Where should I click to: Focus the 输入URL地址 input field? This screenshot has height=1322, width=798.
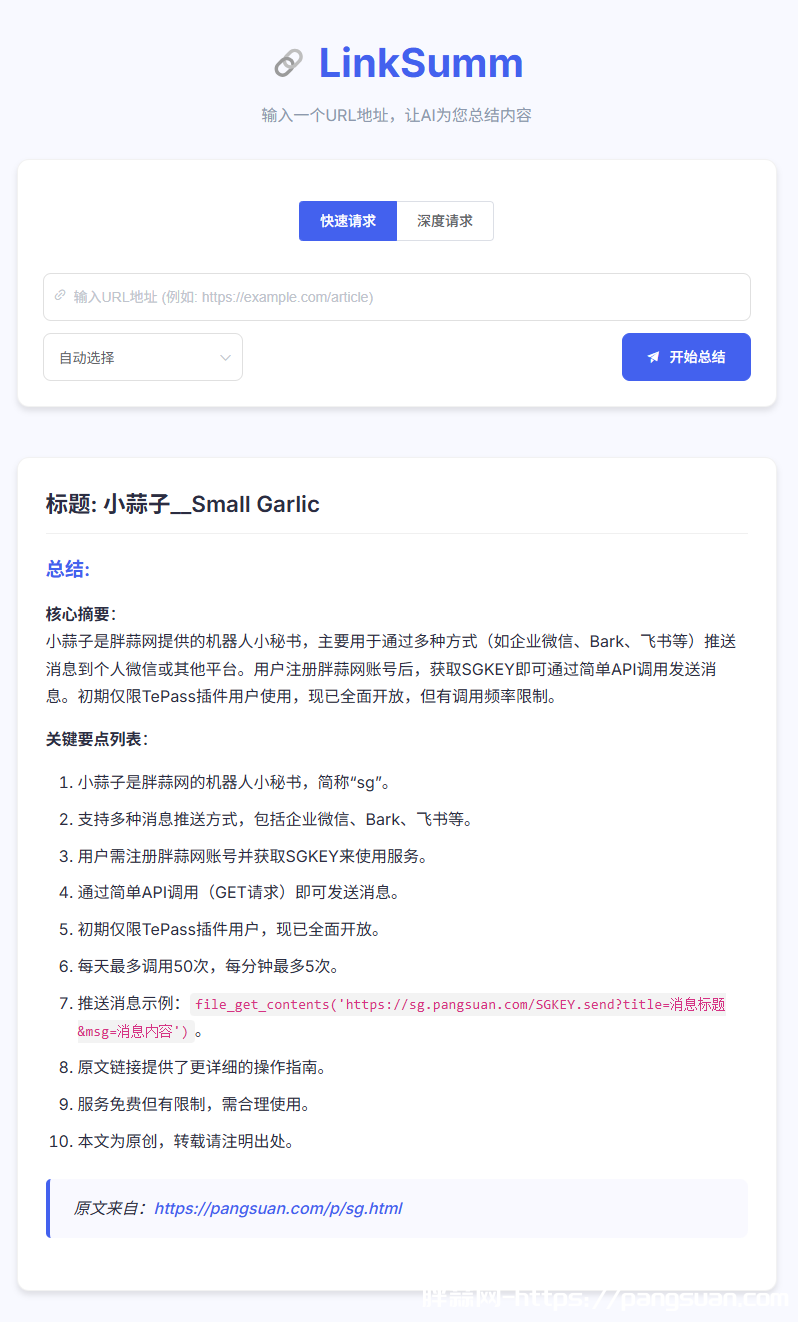pyautogui.click(x=400, y=297)
